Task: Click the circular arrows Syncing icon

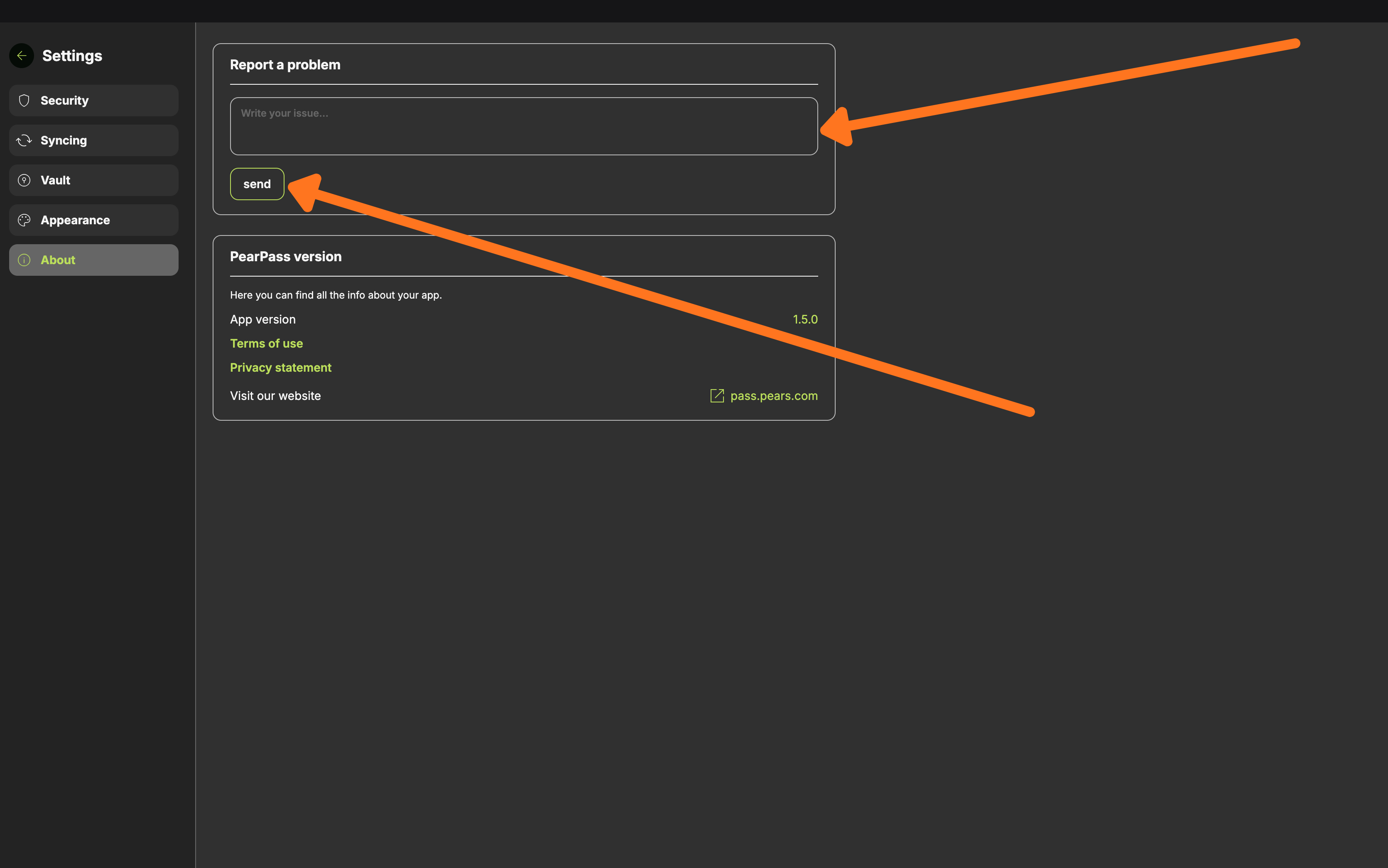Action: (x=24, y=141)
